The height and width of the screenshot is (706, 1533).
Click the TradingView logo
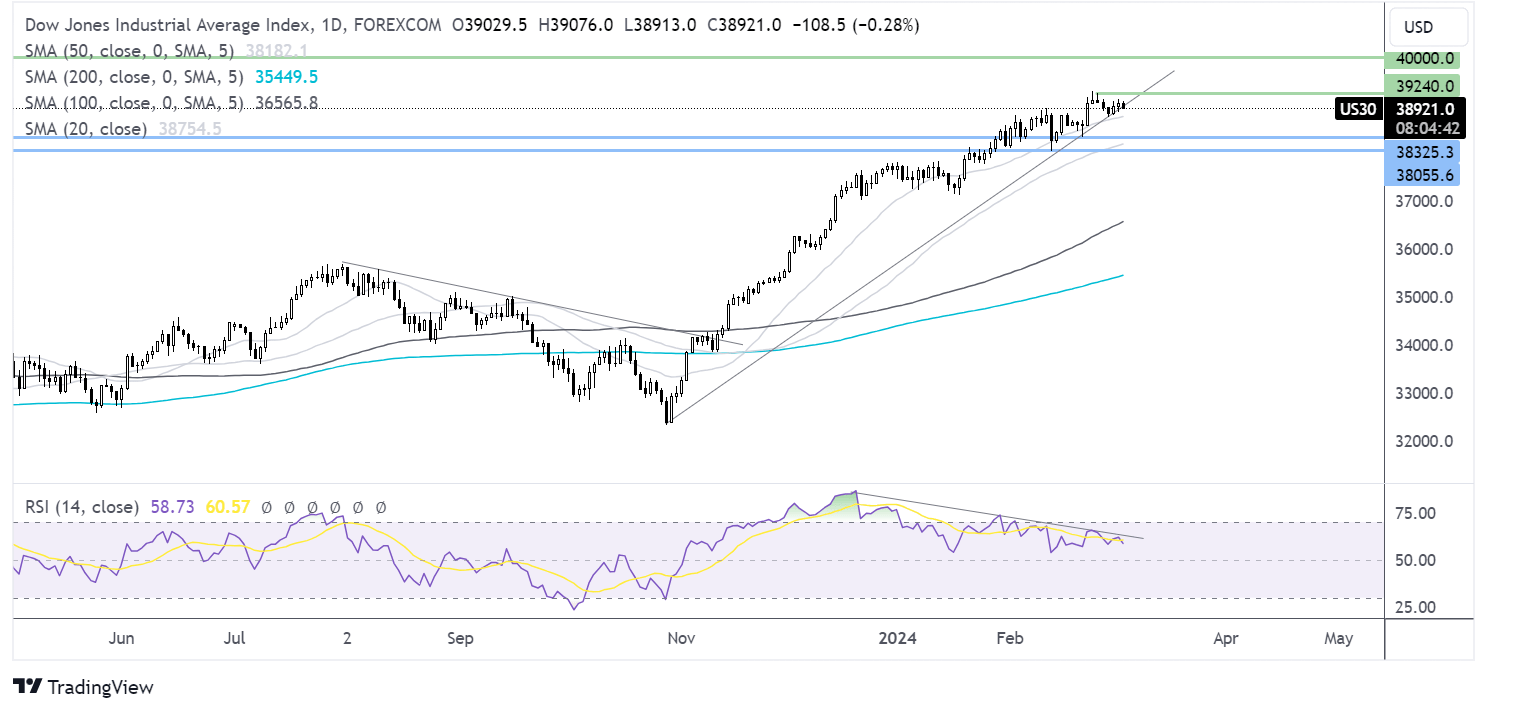(x=84, y=687)
